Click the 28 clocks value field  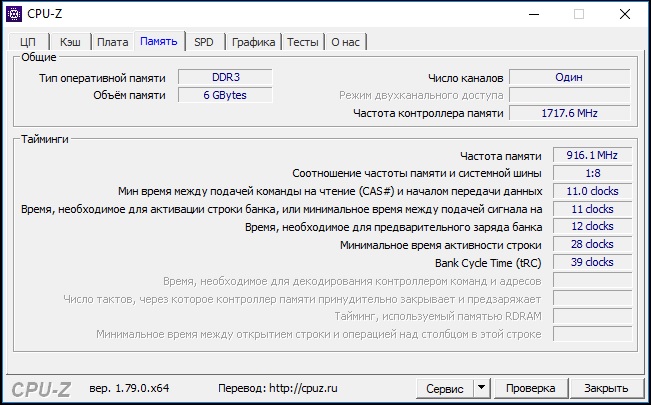click(x=592, y=244)
